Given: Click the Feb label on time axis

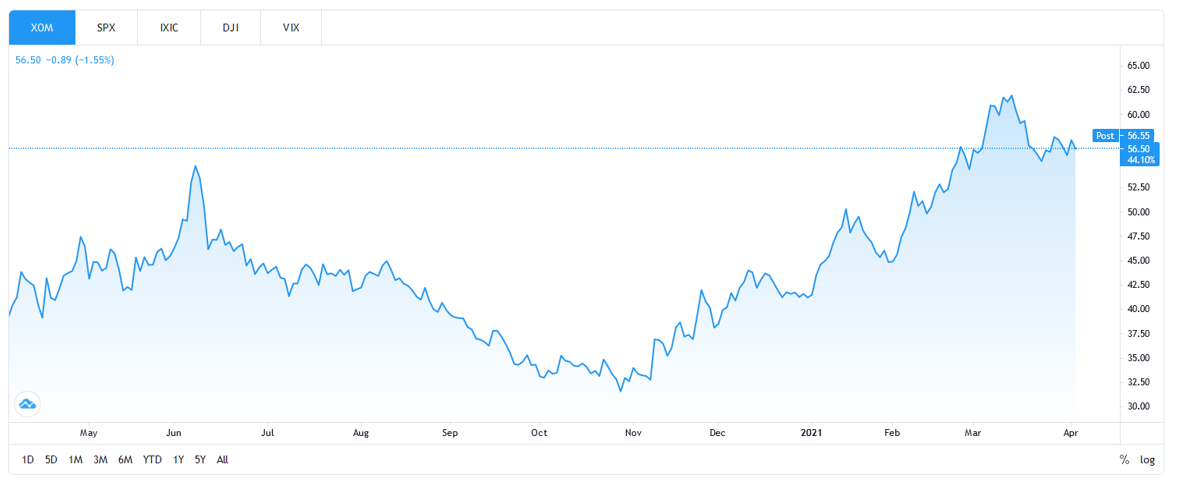Looking at the screenshot, I should 893,433.
